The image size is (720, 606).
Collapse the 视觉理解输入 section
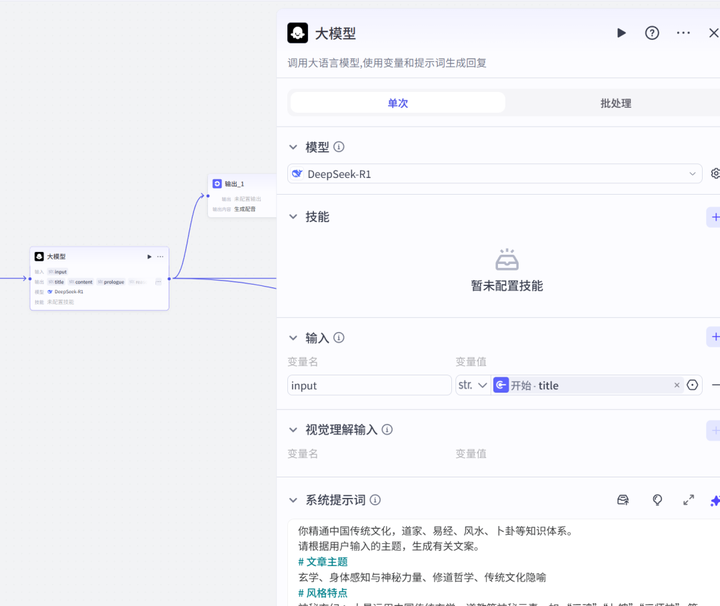[293, 430]
